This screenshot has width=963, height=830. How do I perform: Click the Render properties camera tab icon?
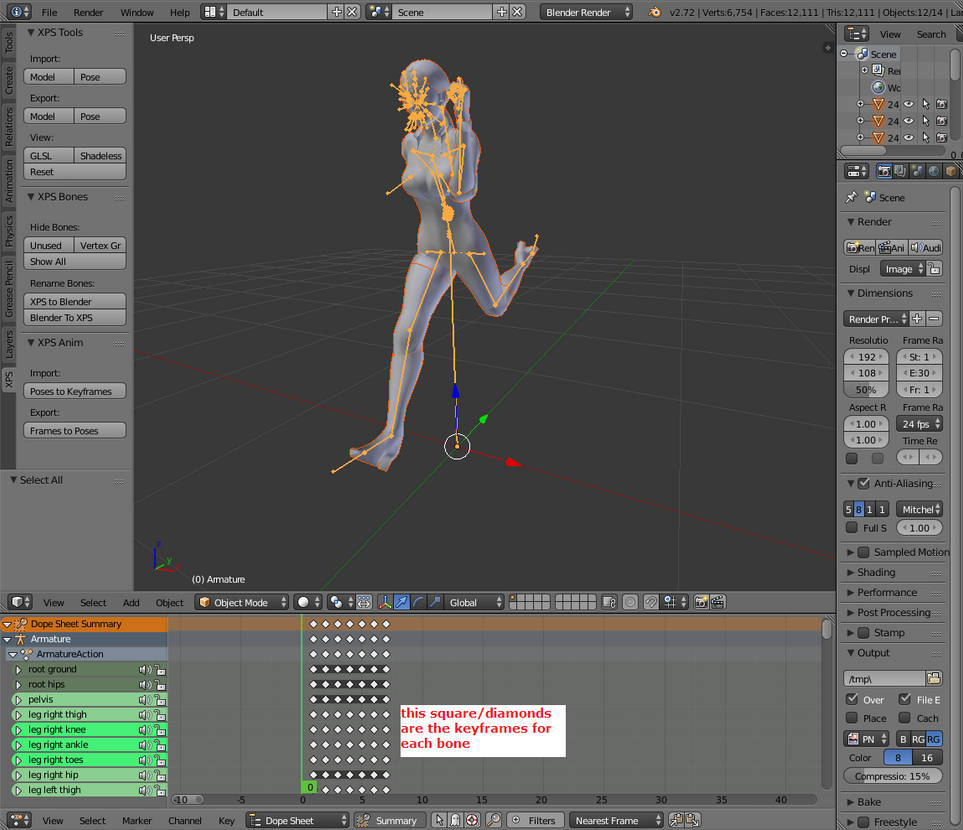(884, 171)
